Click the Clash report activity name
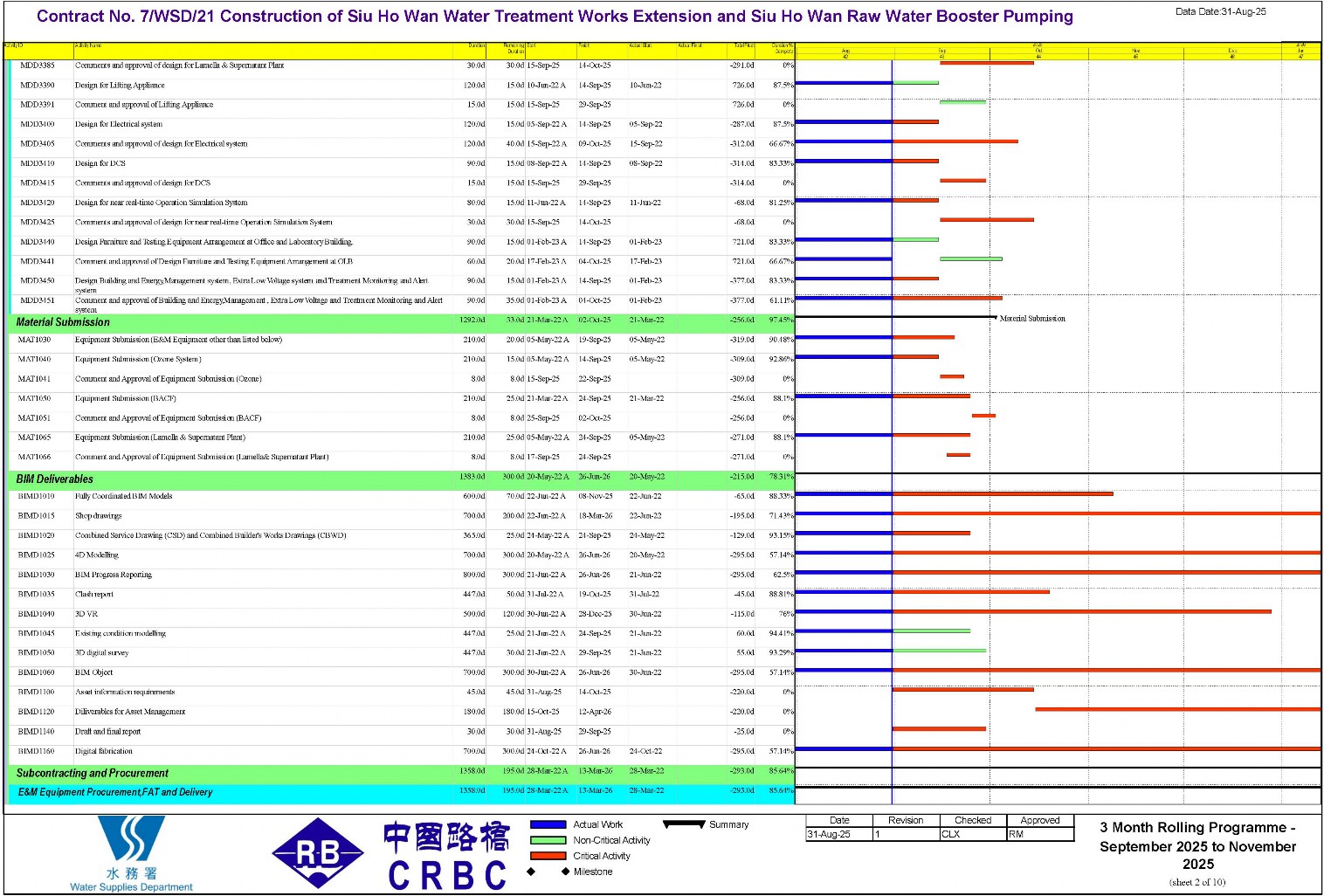1324x896 pixels. (x=94, y=594)
